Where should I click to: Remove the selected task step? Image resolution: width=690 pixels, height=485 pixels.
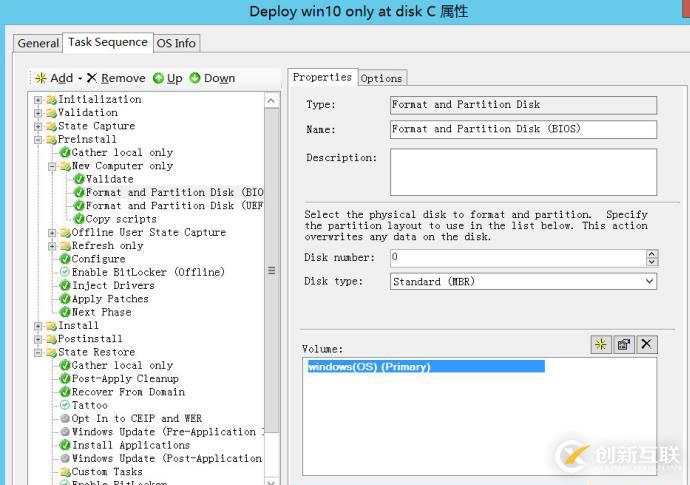click(x=116, y=78)
